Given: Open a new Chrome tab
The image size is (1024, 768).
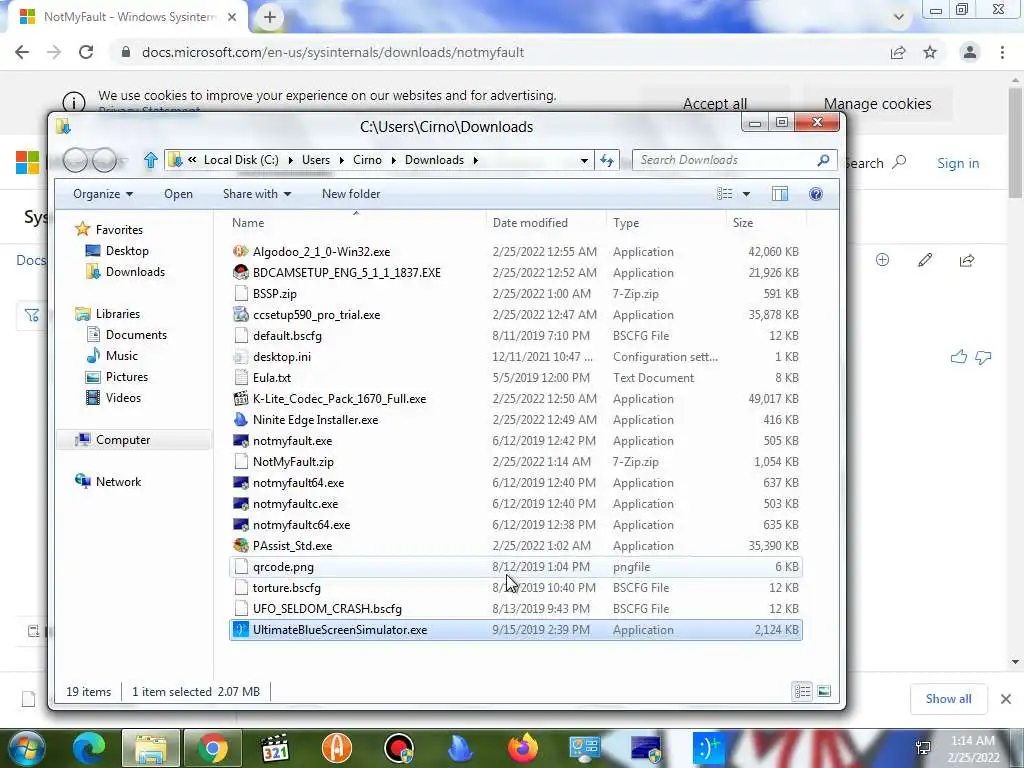Looking at the screenshot, I should (x=270, y=17).
